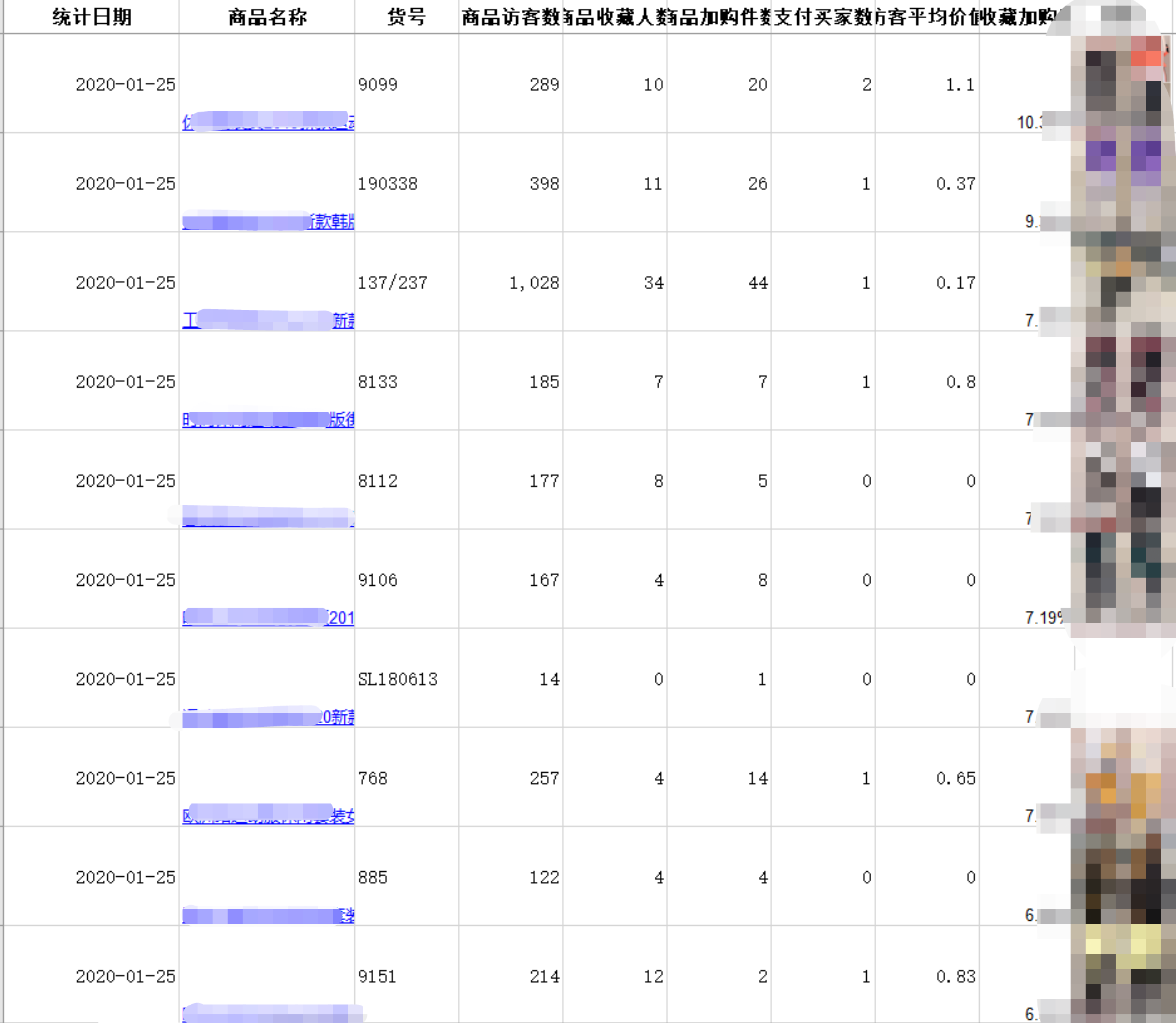Select add-to-cart count 26 in row 190338
1176x1023 pixels.
tap(719, 183)
